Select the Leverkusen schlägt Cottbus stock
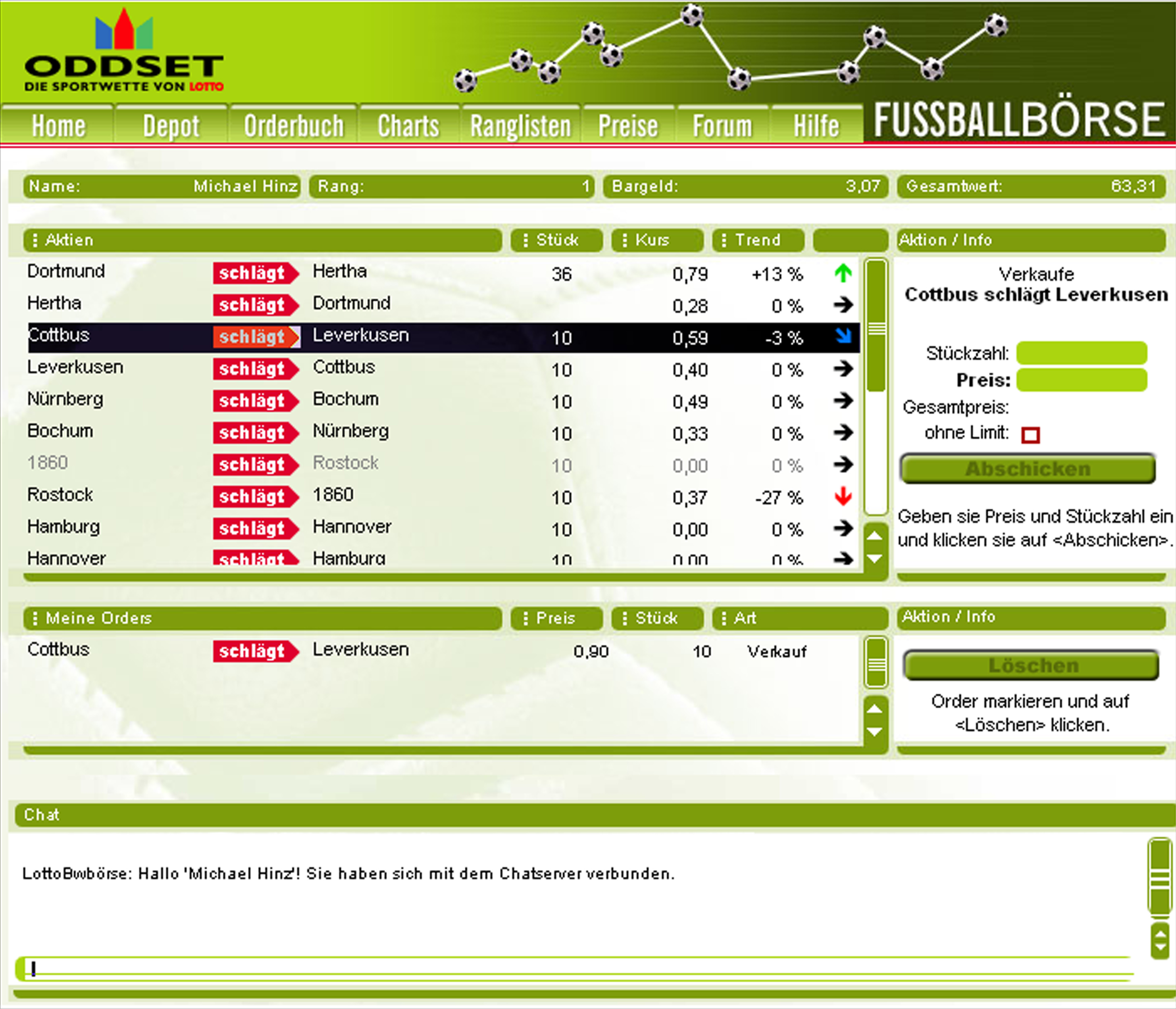 click(x=443, y=369)
